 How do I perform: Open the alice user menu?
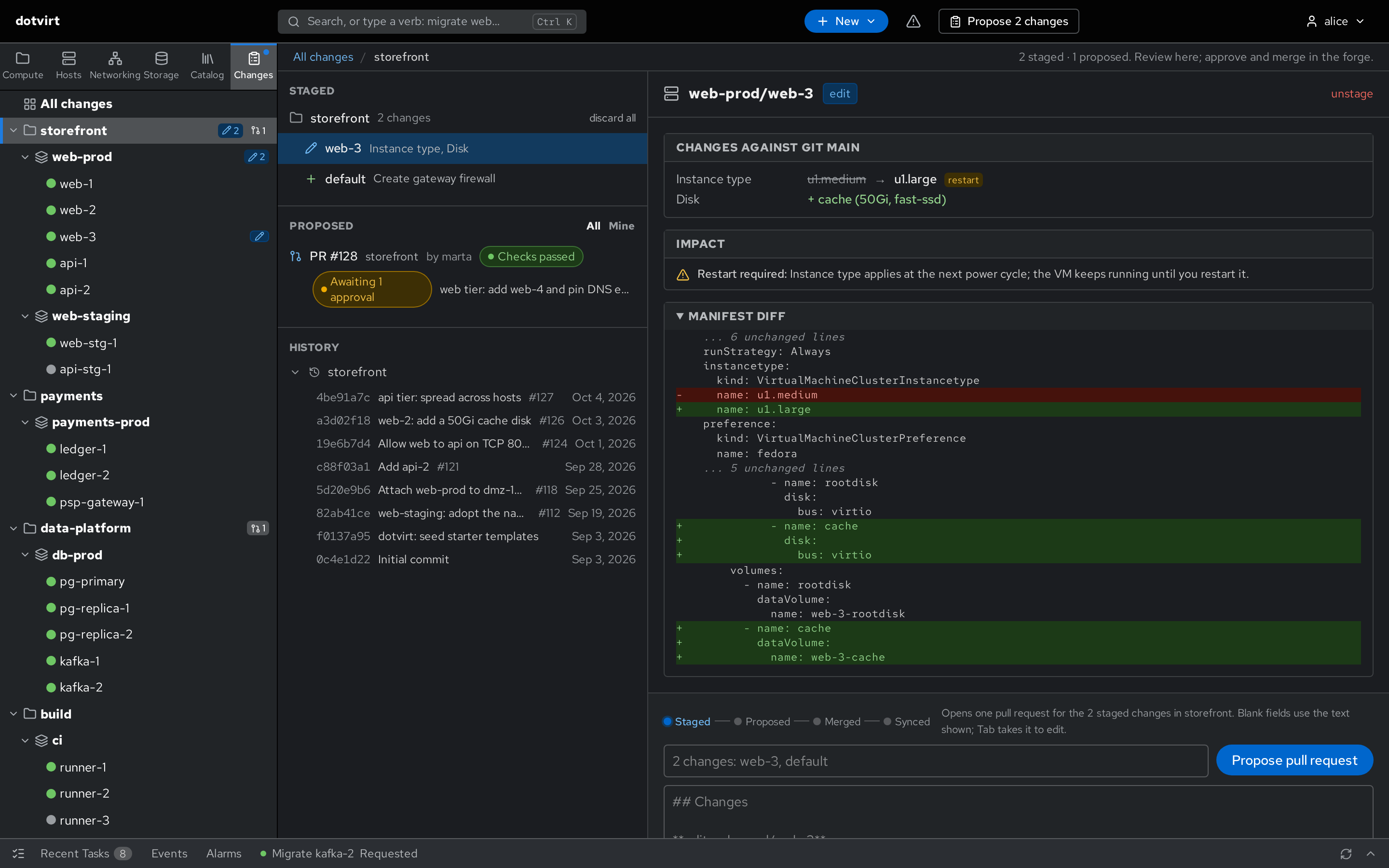(x=1335, y=21)
